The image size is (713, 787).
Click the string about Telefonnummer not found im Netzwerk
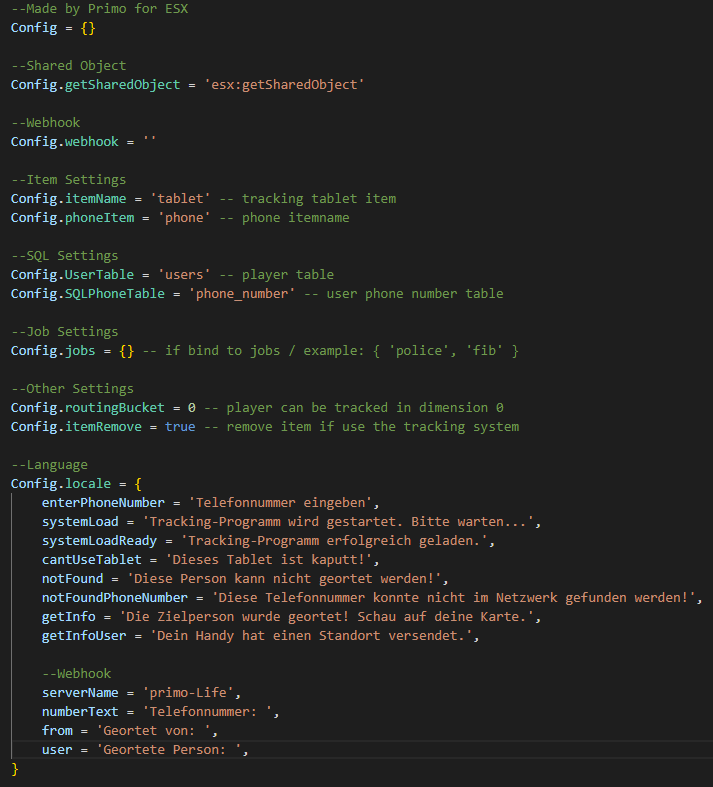(x=453, y=598)
